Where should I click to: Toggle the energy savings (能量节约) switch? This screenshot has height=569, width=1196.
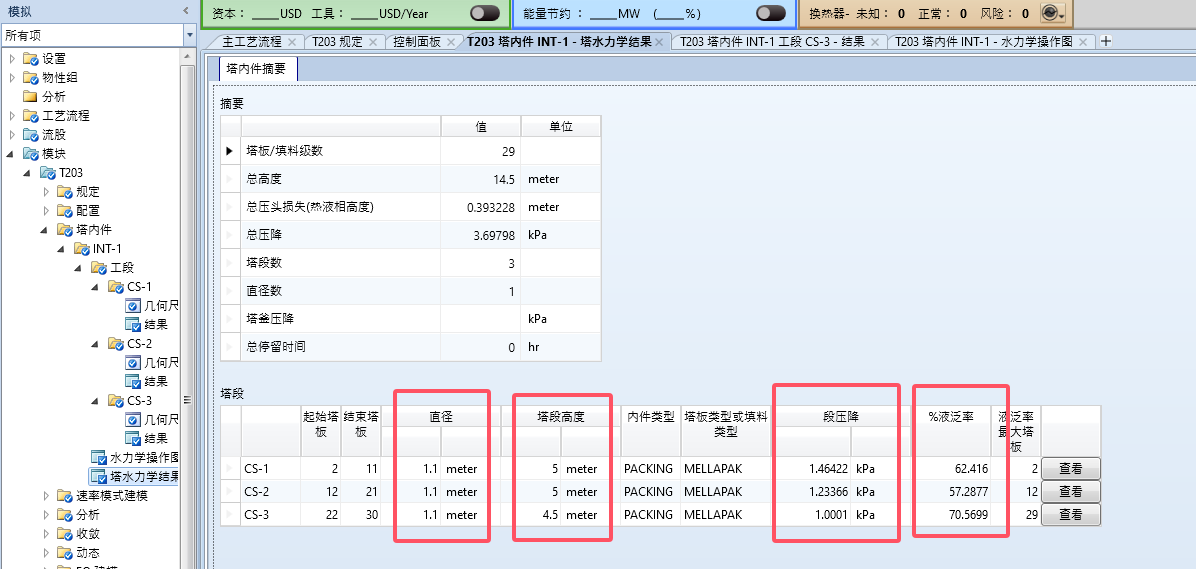pyautogui.click(x=771, y=13)
